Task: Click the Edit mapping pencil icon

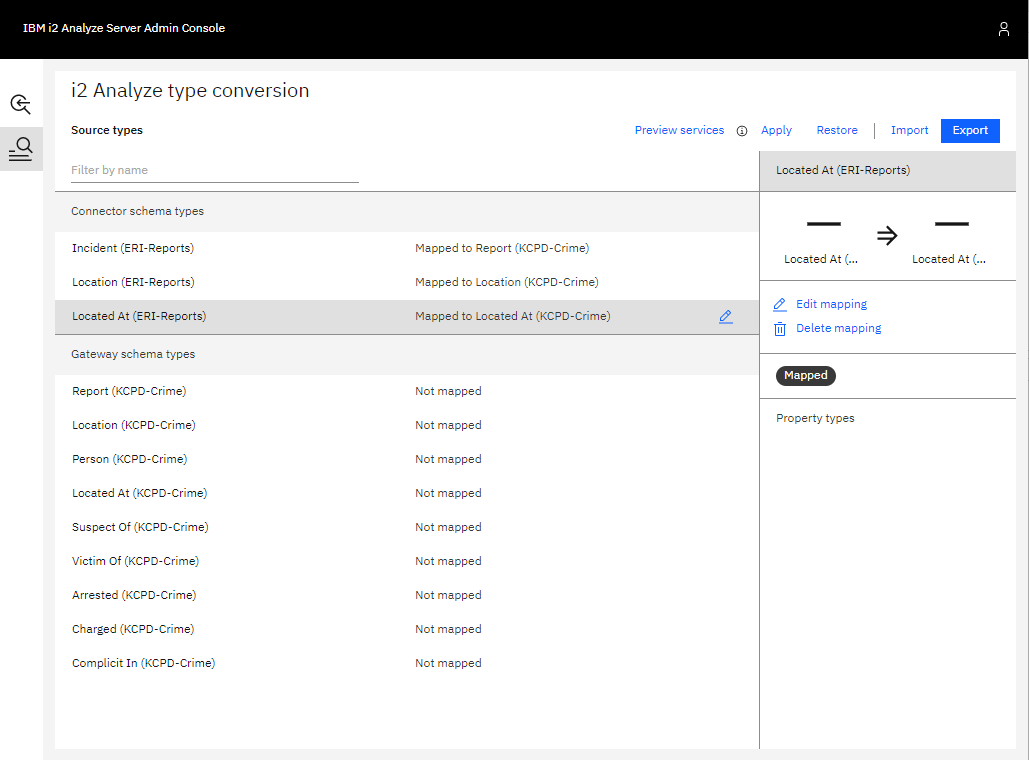Action: [x=780, y=304]
